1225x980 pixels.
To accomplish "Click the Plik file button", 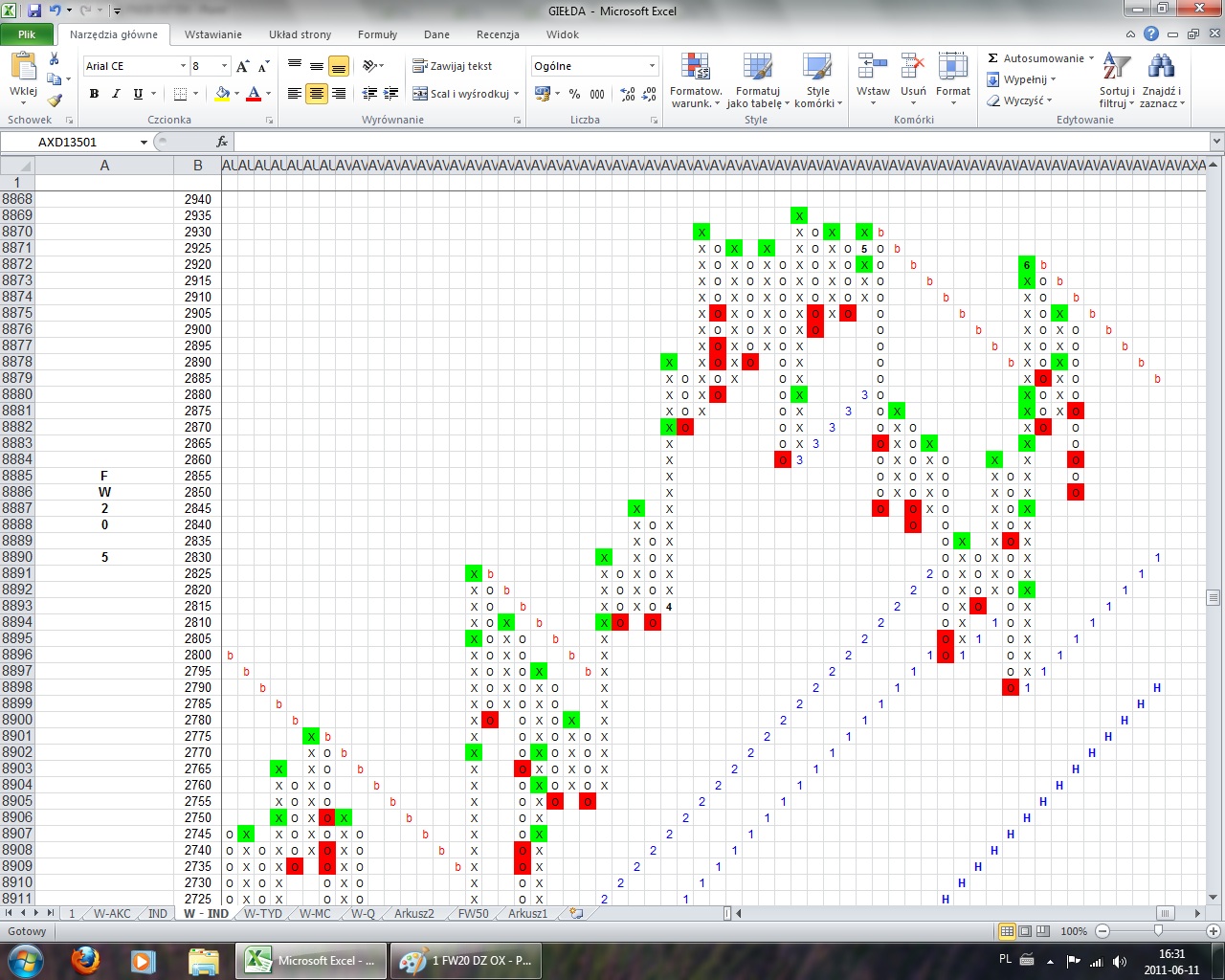I will 27,34.
